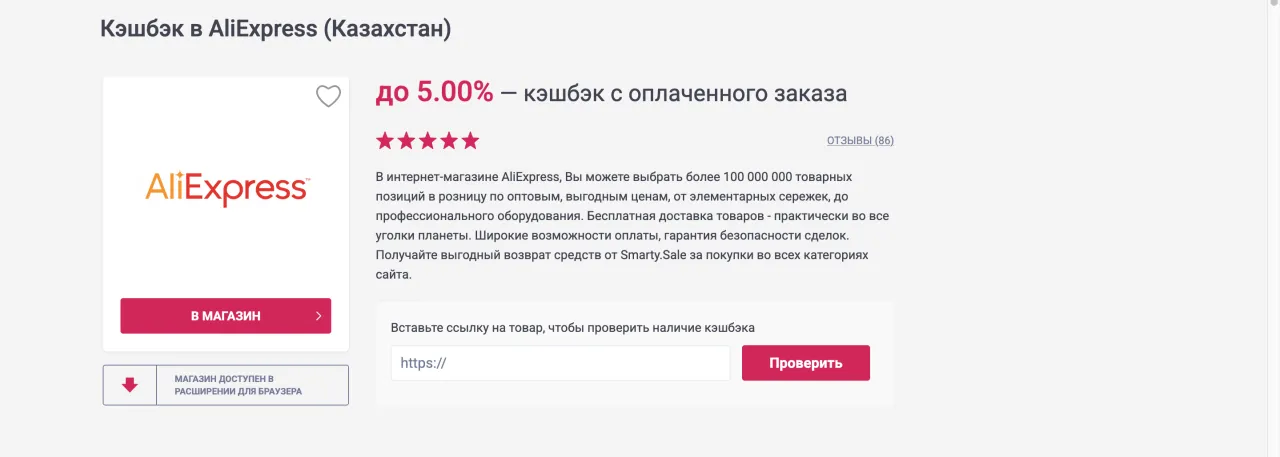The image size is (1280, 457).
Task: Click the red download arrow icon
Action: [x=130, y=385]
